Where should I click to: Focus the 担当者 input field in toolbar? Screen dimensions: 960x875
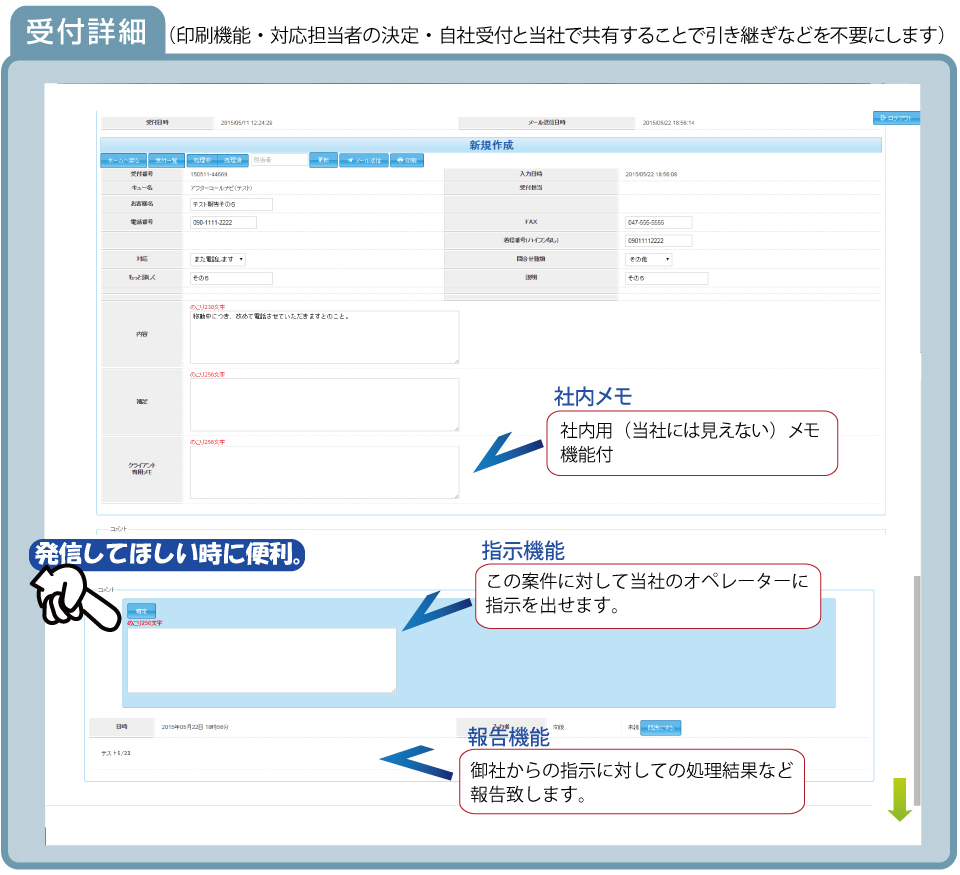coord(279,159)
